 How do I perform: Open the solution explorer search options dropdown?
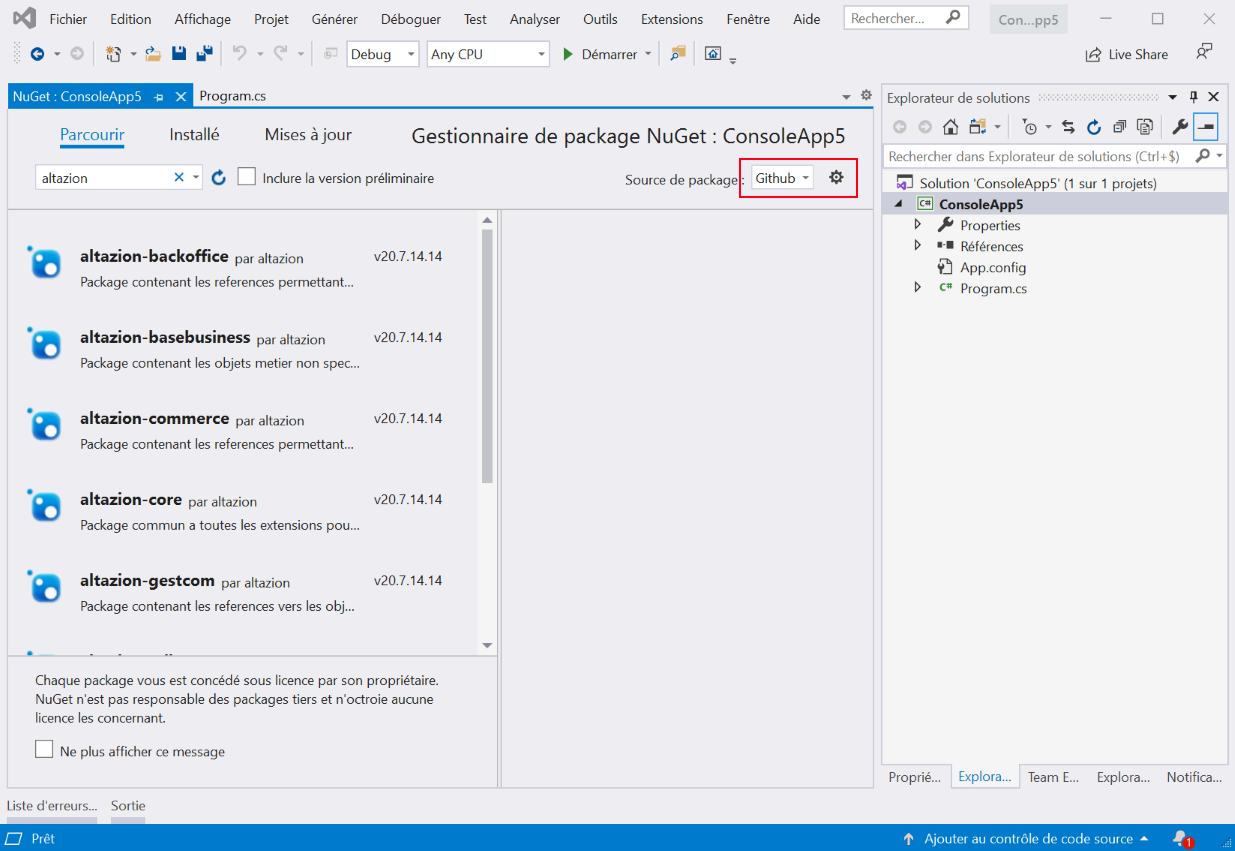point(1220,156)
